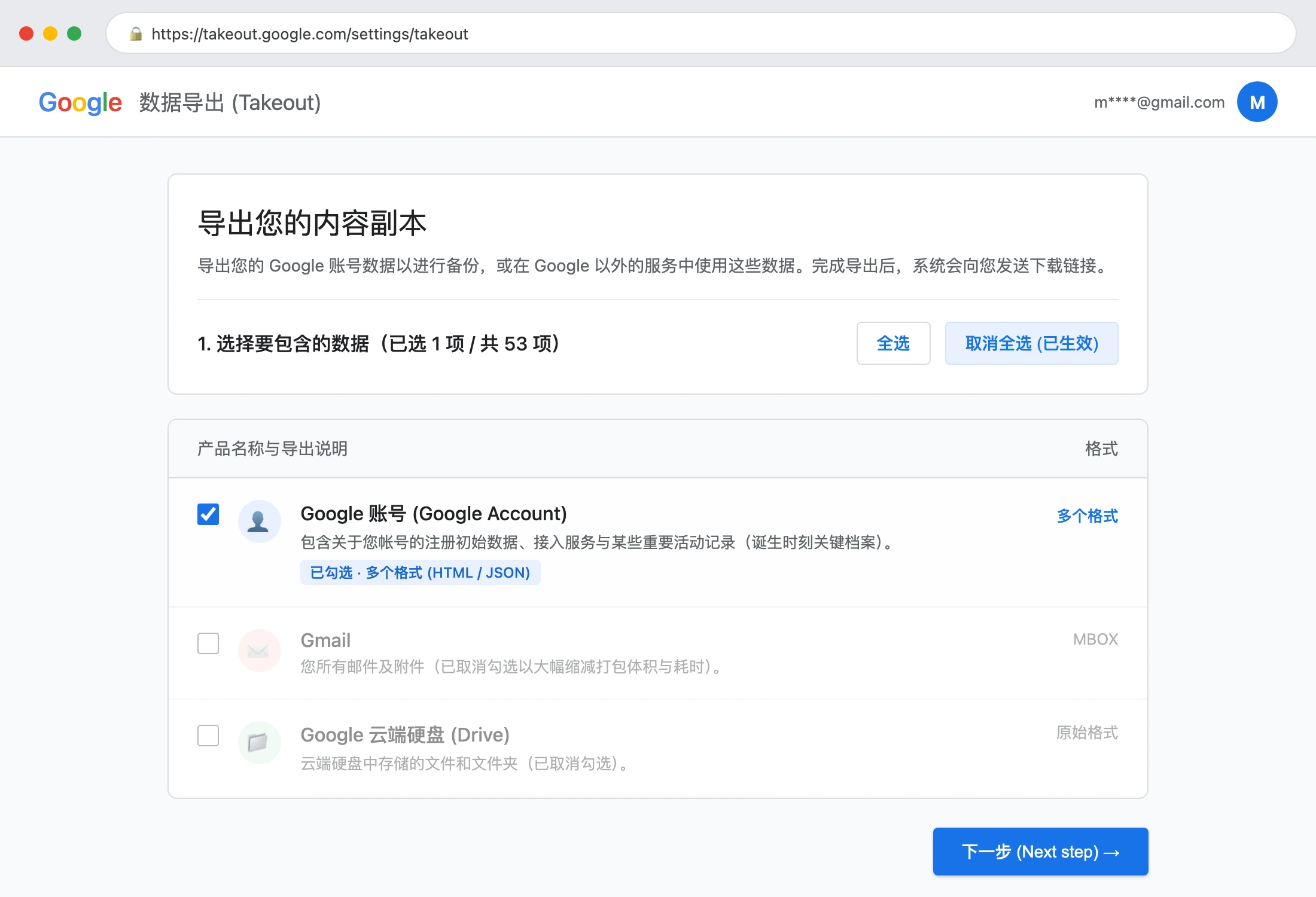Uncheck the Google 账号 checkbox
This screenshot has height=897, width=1316.
[x=208, y=514]
